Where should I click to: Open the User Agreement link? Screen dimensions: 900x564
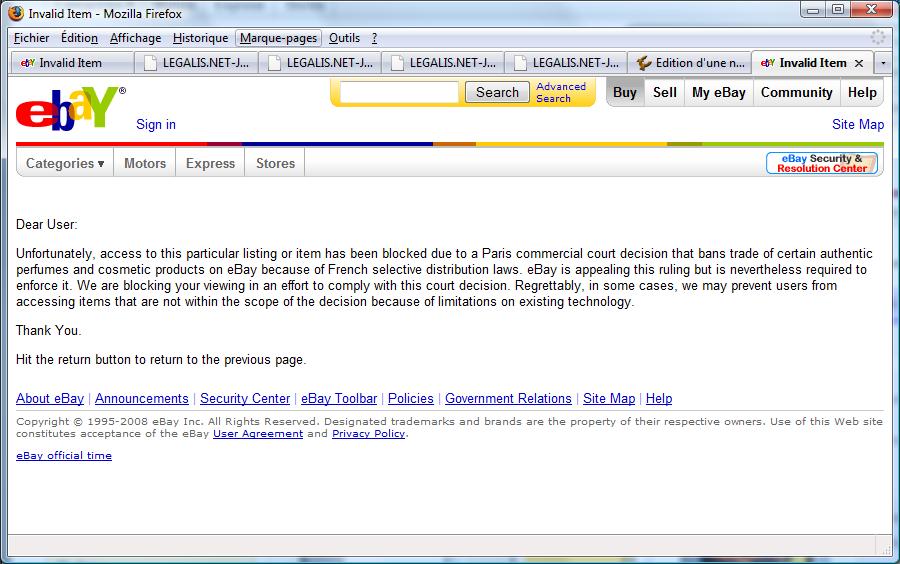point(258,434)
